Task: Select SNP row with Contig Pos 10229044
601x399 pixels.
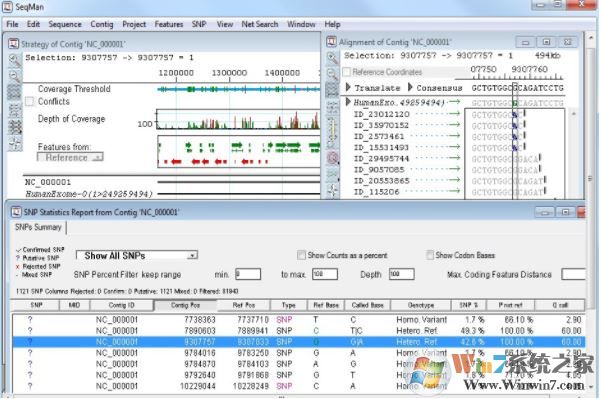Action: tap(299, 386)
